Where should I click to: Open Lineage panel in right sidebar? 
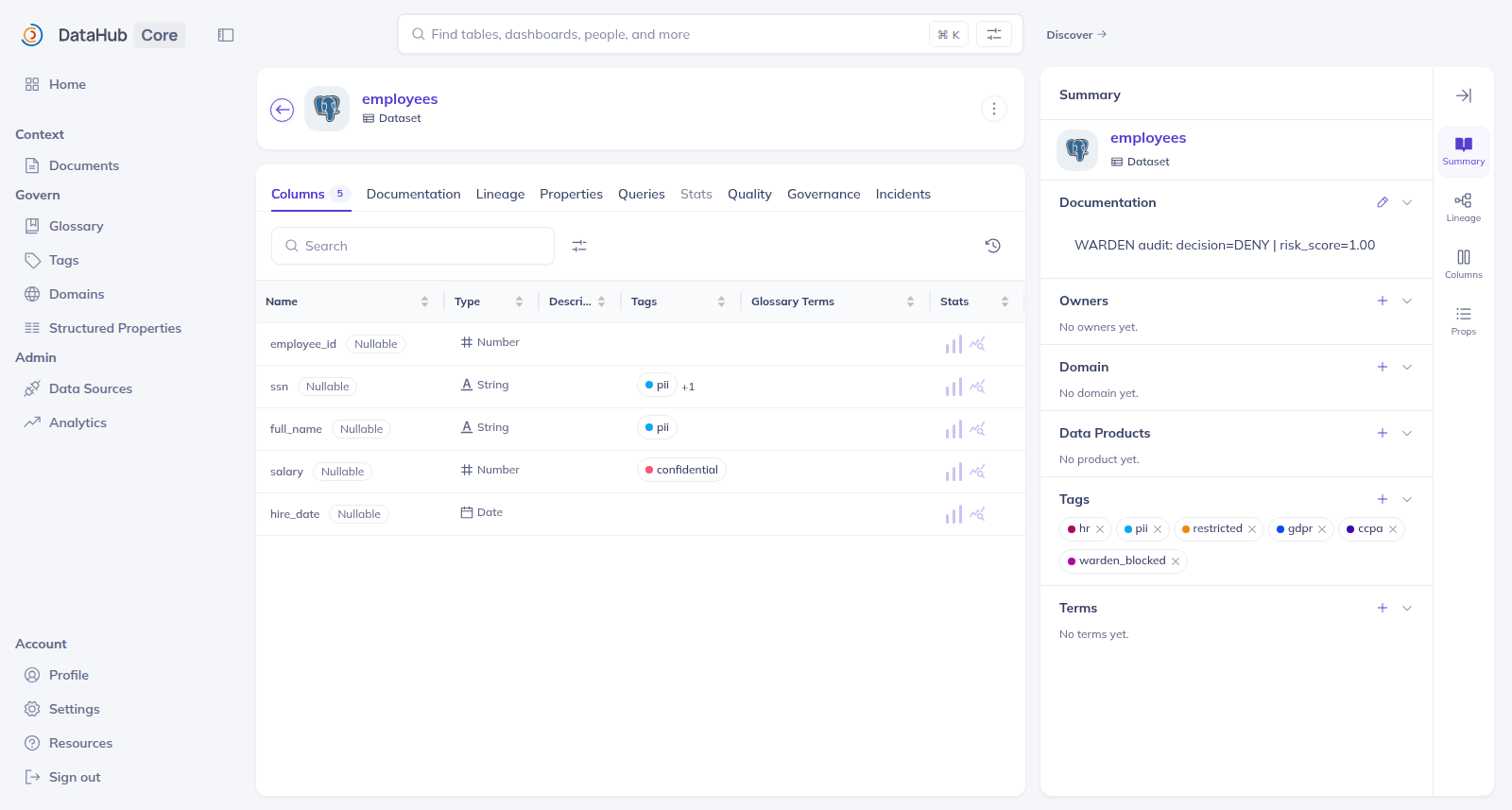pyautogui.click(x=1463, y=207)
